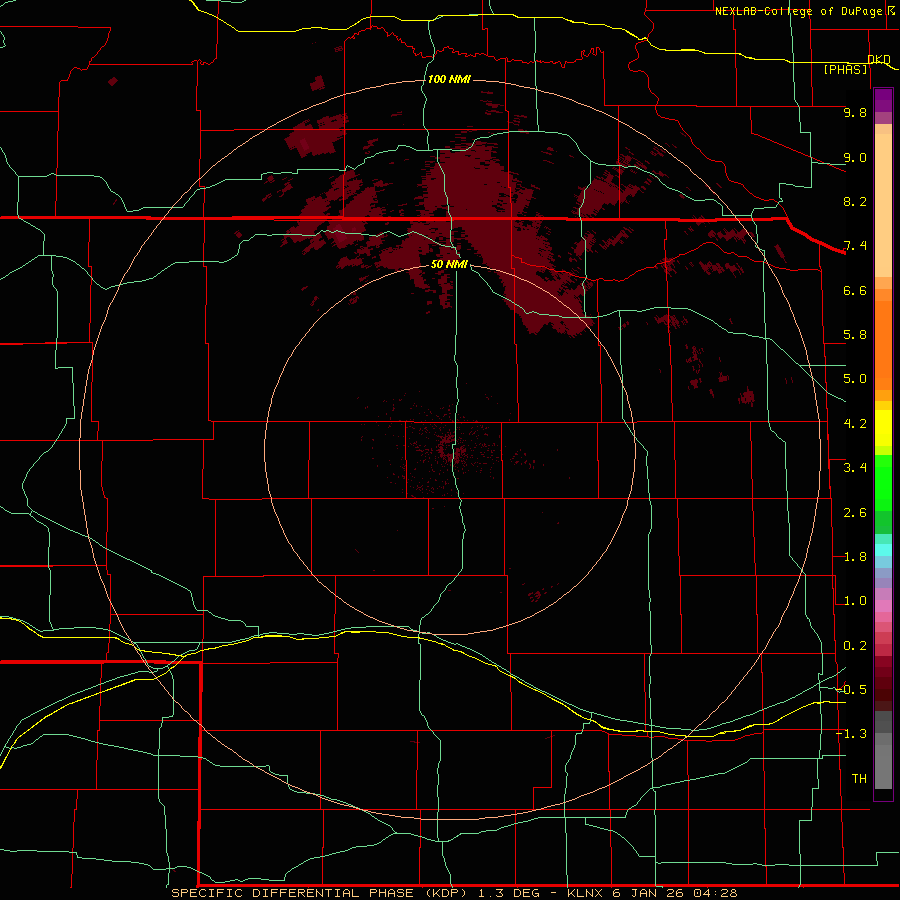The image size is (900, 900).
Task: Pick the pale peach color bar segment
Action: (x=883, y=205)
